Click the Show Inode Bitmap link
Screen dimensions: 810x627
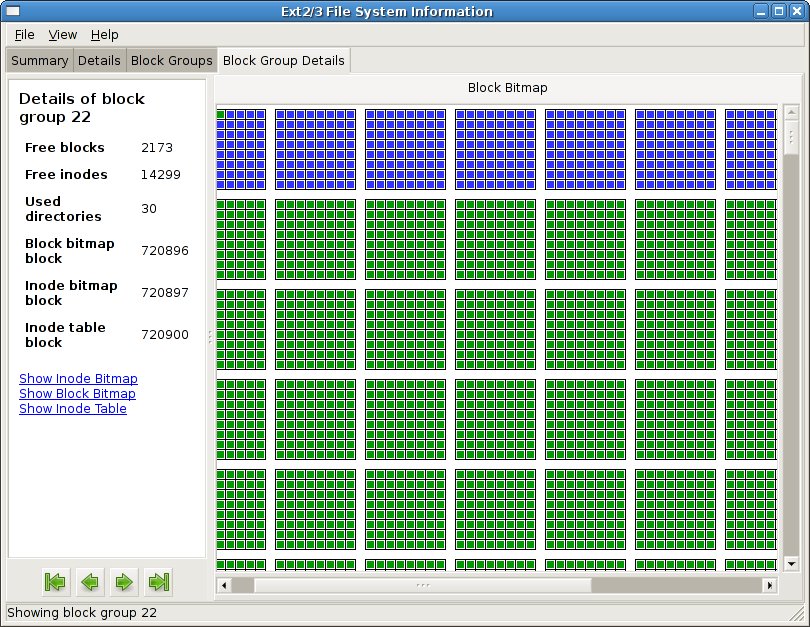point(78,379)
